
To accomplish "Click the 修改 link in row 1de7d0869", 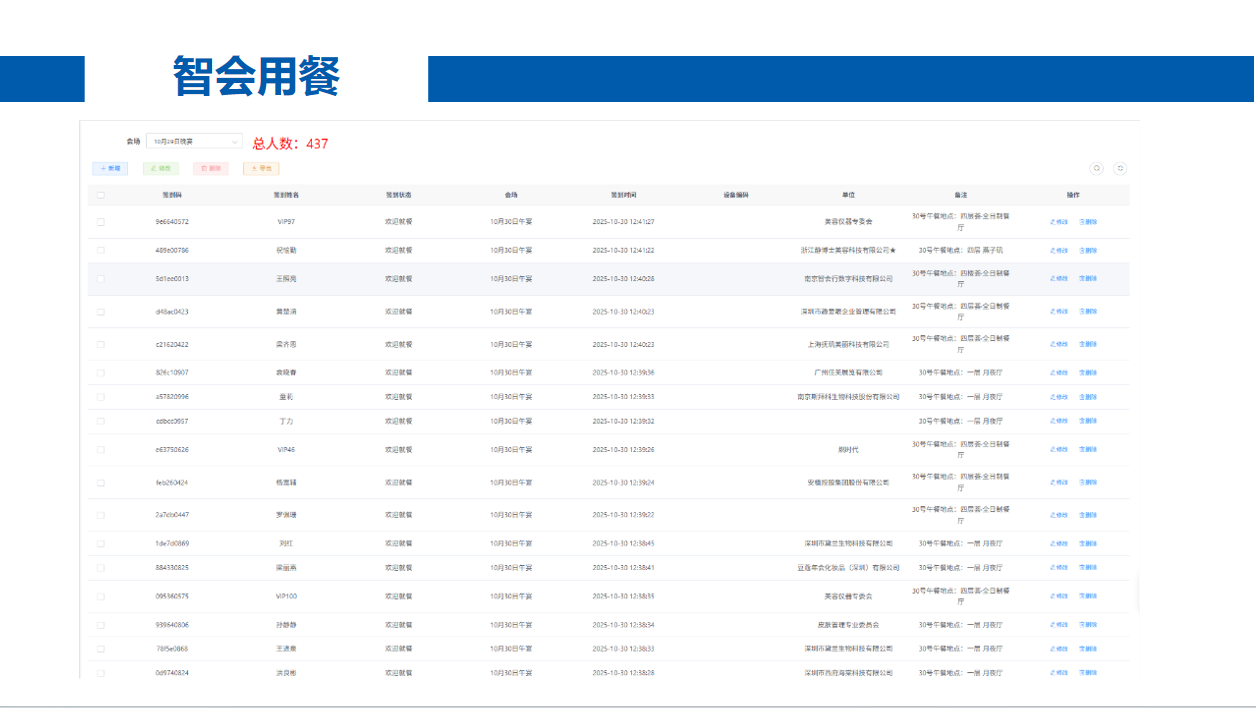I will 1058,543.
